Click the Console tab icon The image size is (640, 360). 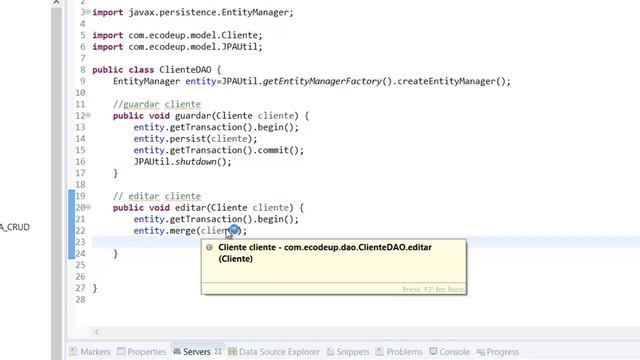433,351
